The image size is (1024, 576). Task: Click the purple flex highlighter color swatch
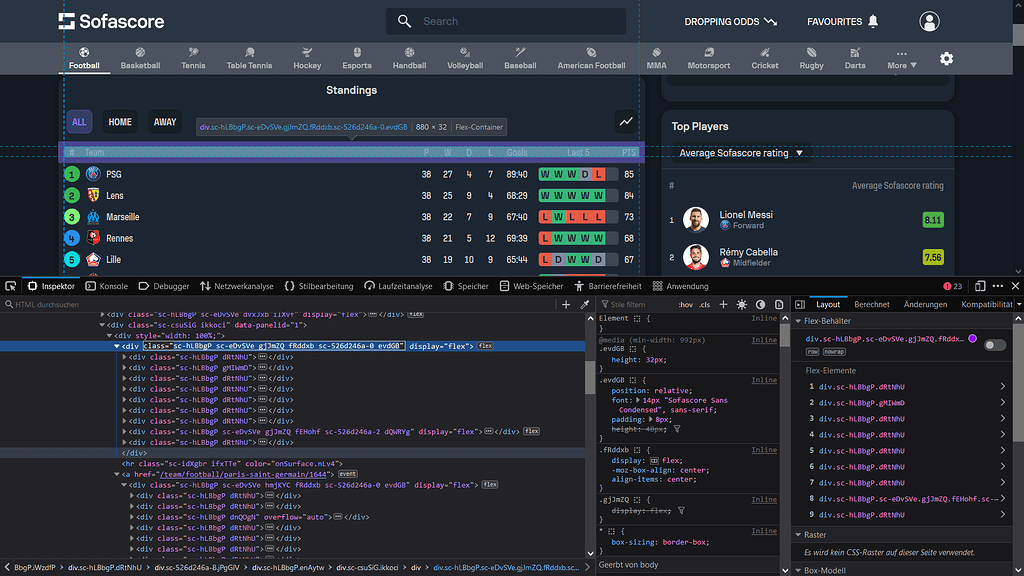click(972, 340)
